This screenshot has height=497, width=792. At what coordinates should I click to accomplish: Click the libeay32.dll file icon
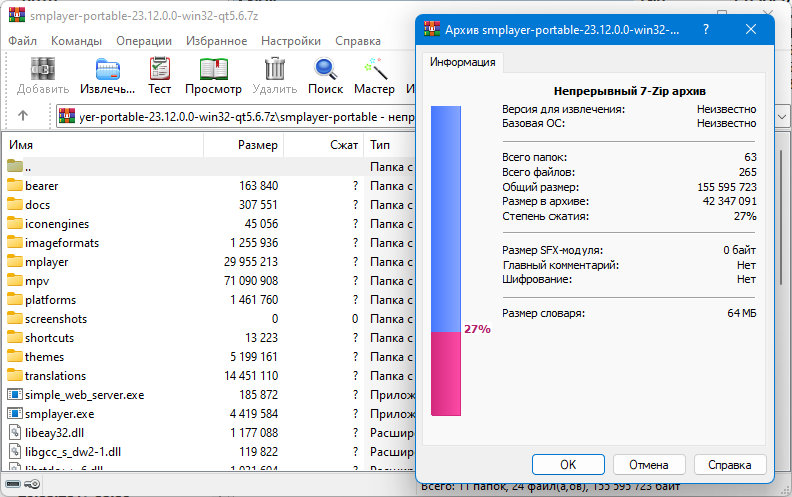pyautogui.click(x=15, y=433)
